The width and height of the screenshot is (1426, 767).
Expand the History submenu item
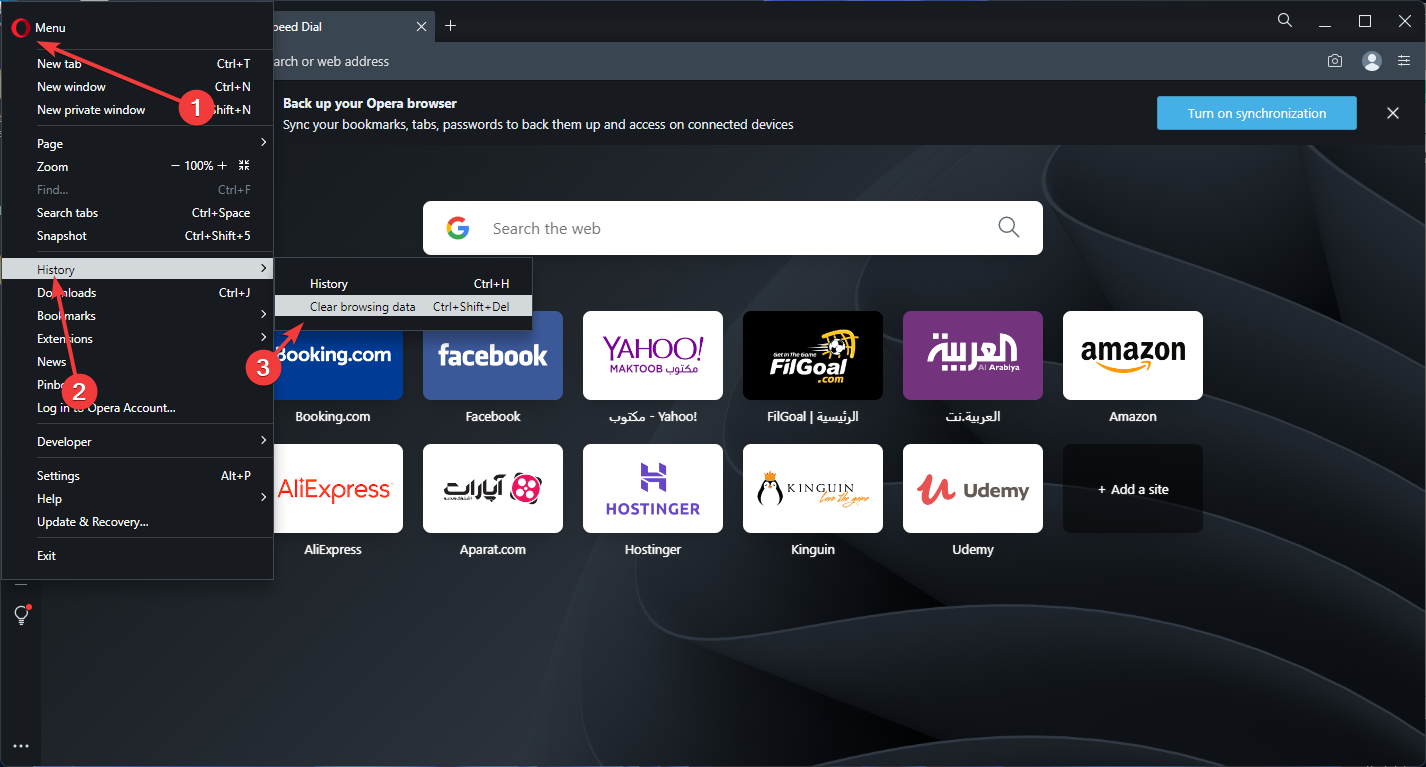(137, 270)
